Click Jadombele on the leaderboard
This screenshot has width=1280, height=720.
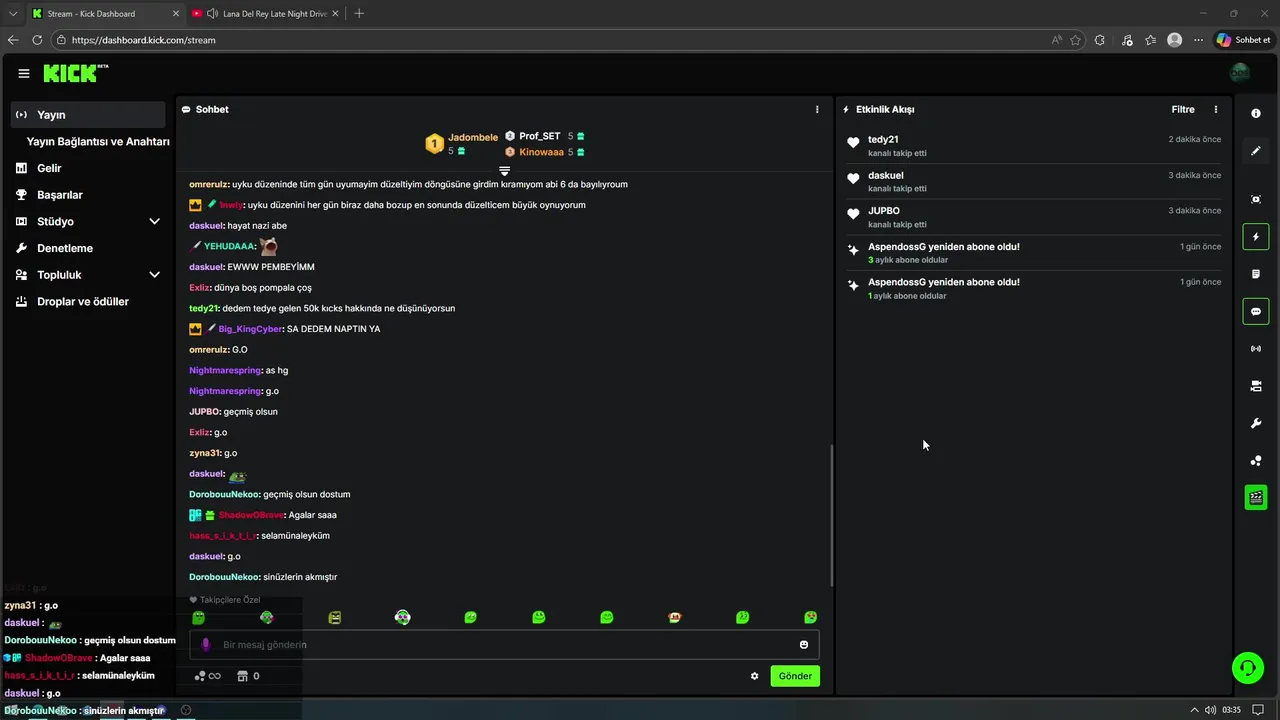(473, 137)
